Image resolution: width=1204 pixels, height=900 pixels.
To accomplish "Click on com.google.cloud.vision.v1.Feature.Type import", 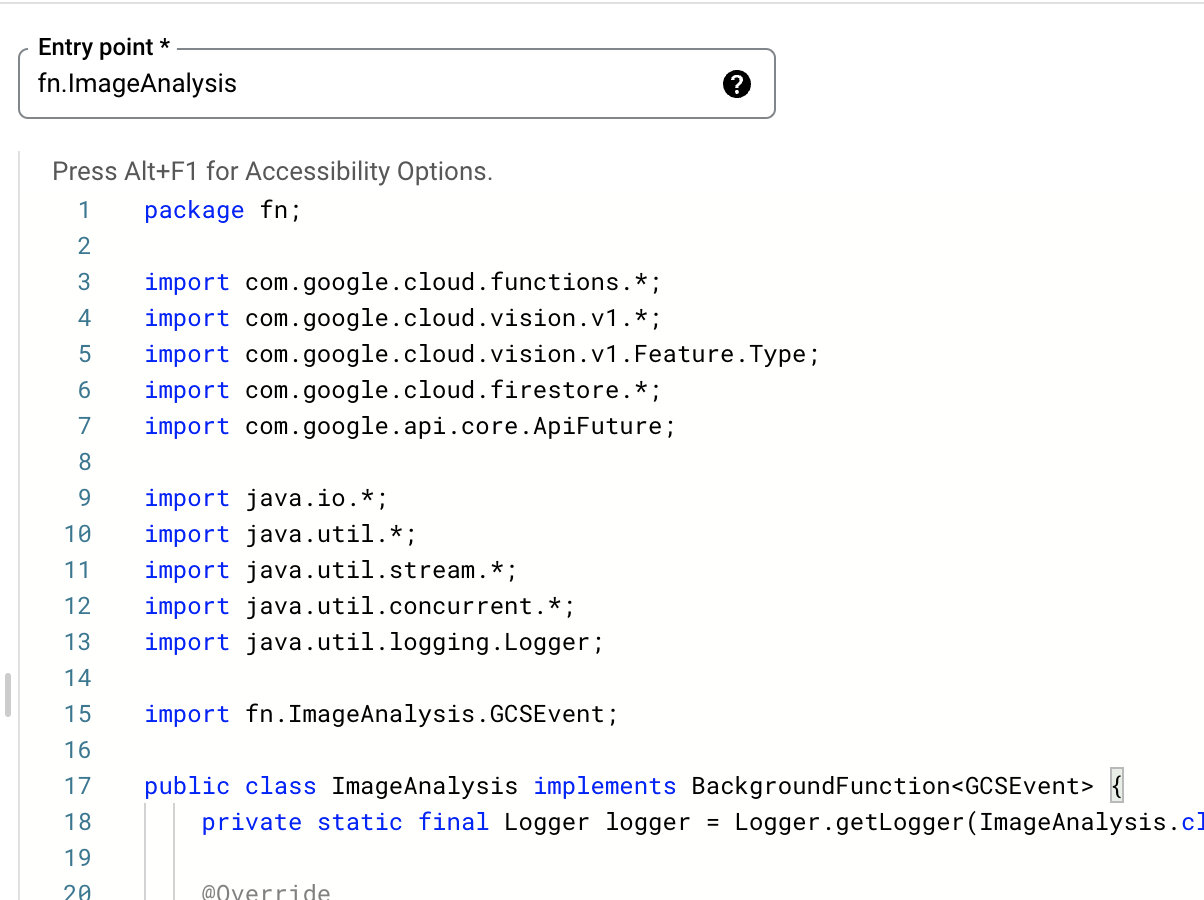I will click(532, 354).
